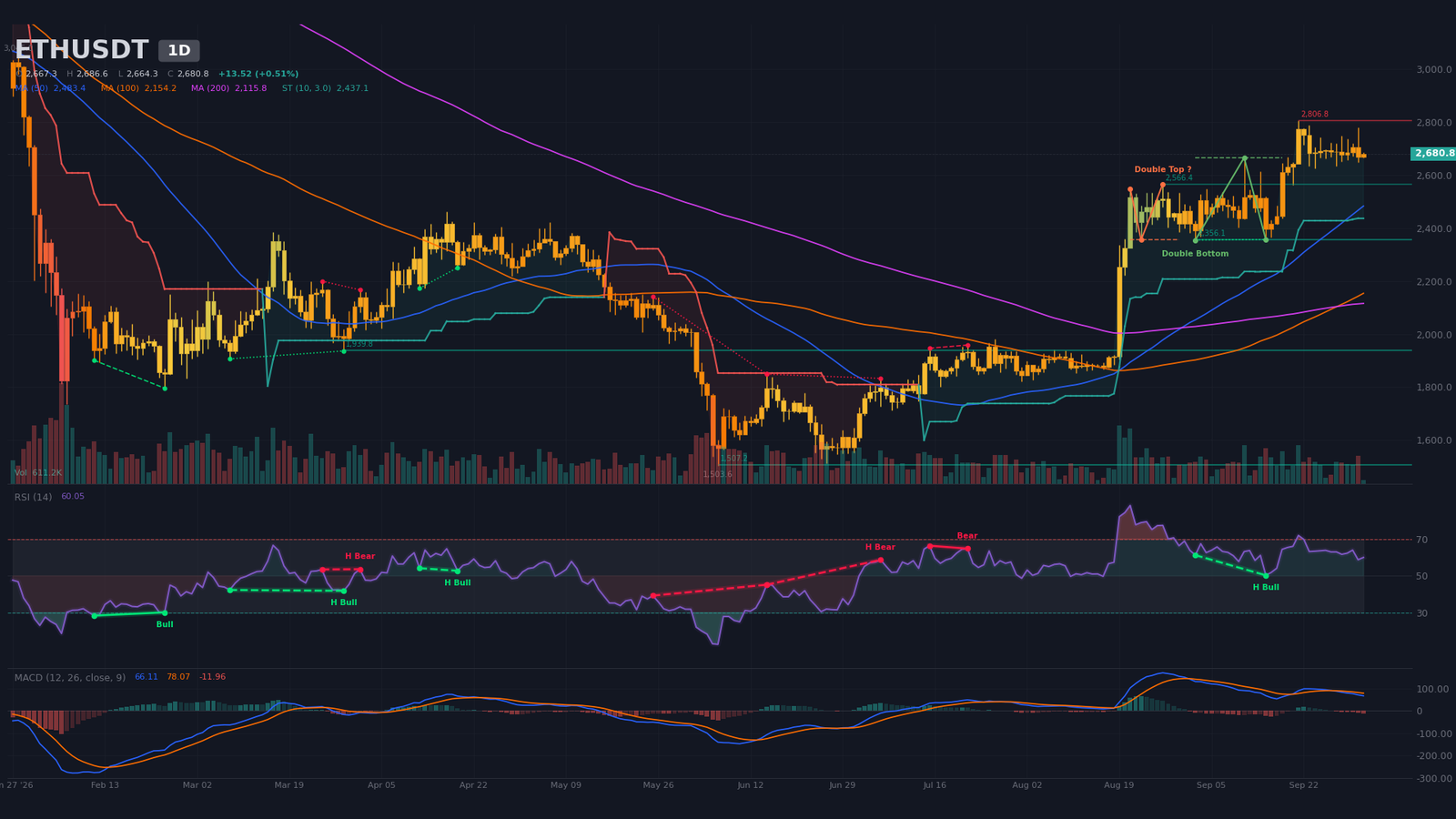Click the MACD line value 66.11
This screenshot has width=1456, height=819.
point(147,677)
